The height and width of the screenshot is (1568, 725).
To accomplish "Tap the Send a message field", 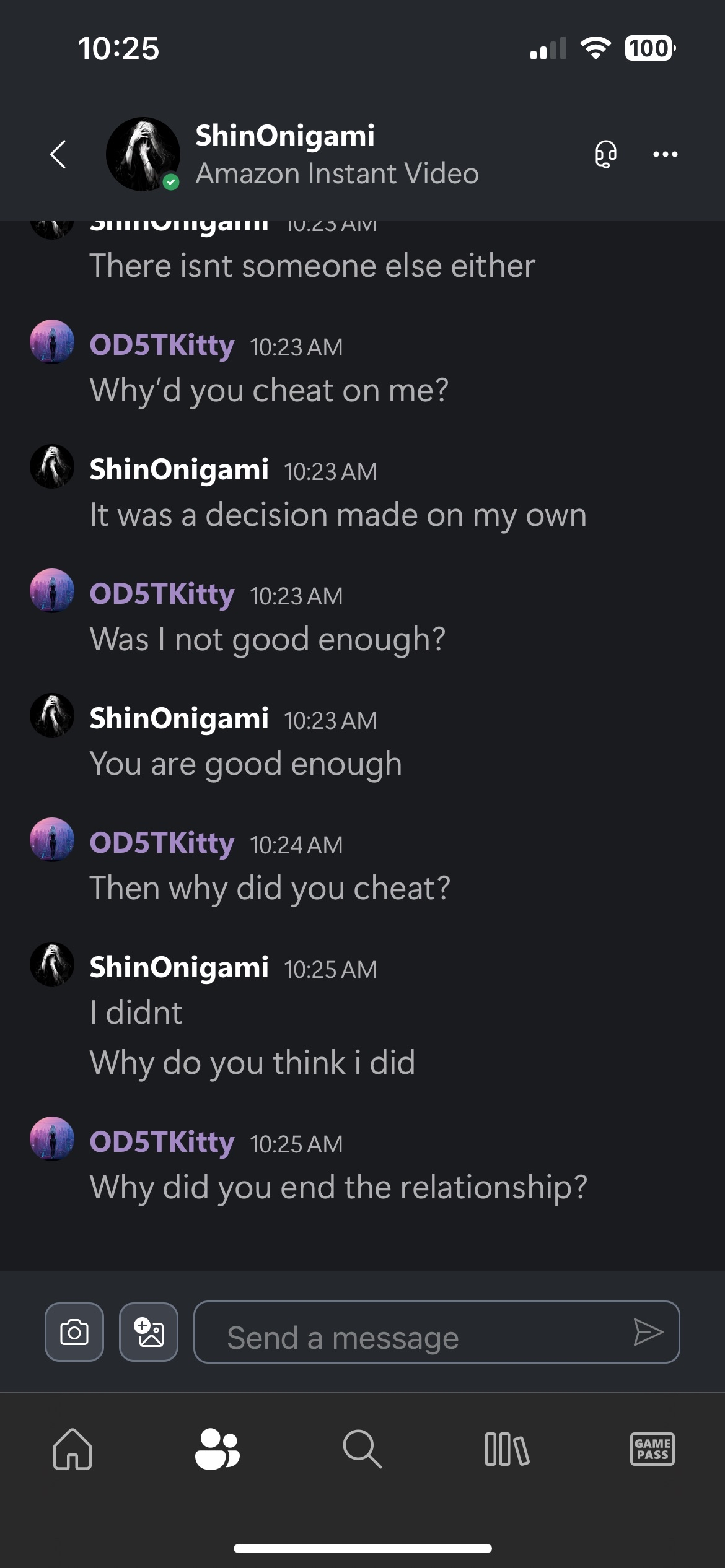I will click(421, 1332).
